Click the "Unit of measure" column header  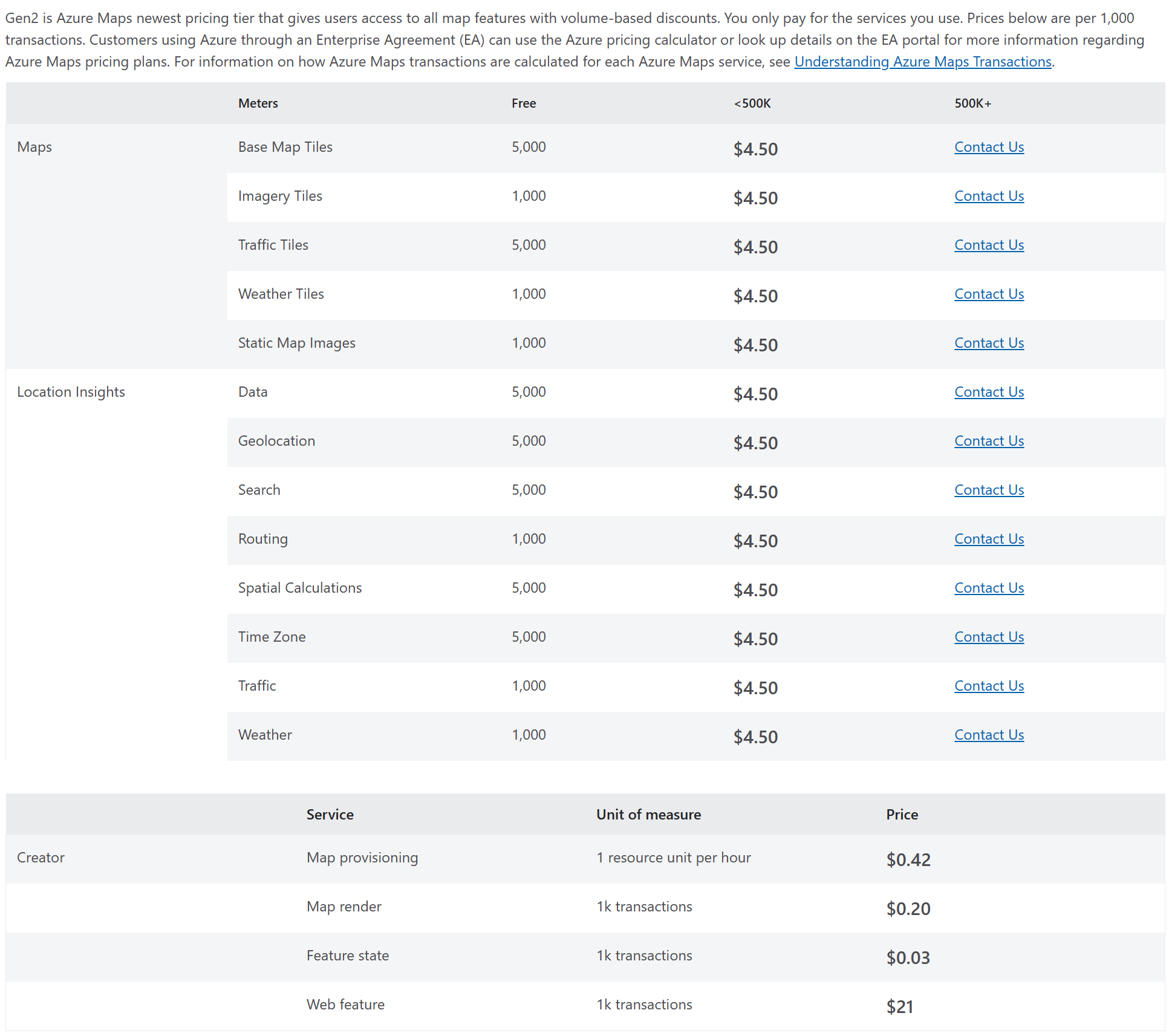tap(649, 815)
